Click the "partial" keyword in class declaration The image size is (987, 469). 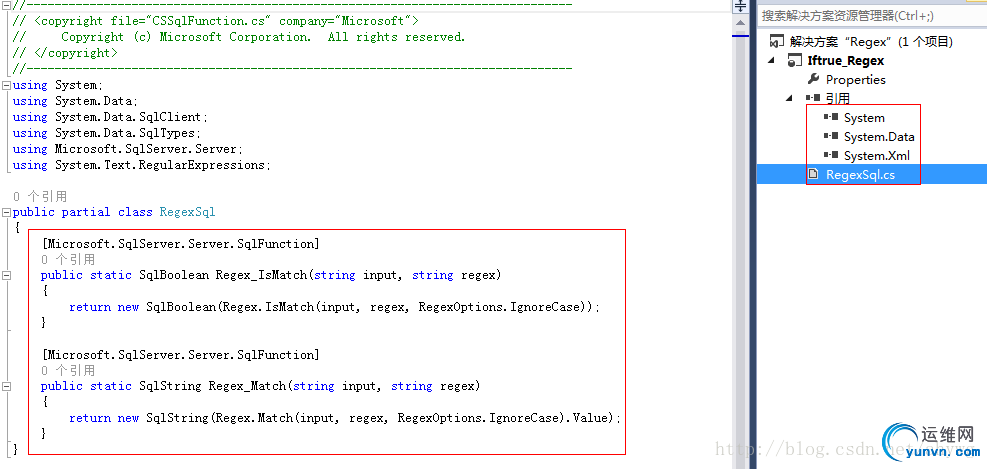(86, 212)
